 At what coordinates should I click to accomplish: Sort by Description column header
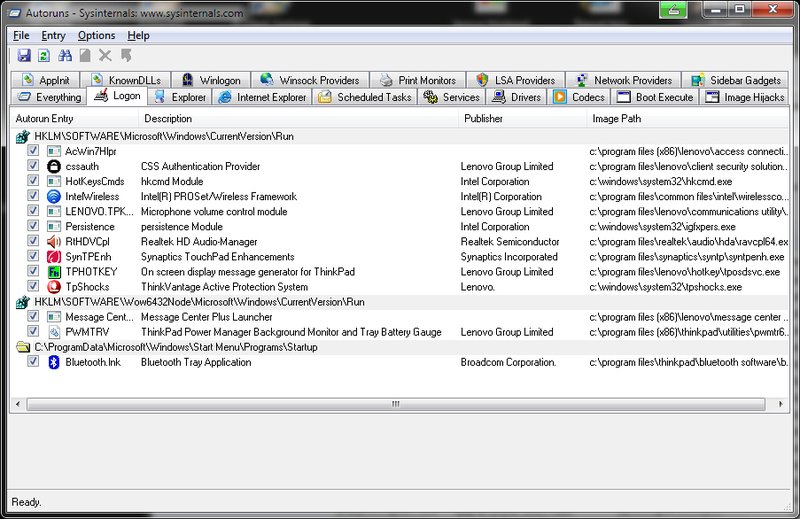point(298,118)
